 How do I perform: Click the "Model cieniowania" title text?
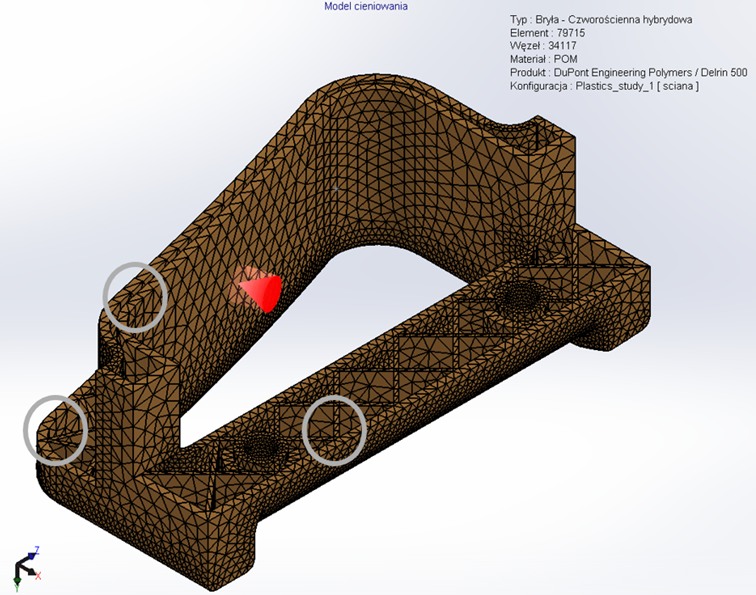(x=366, y=7)
